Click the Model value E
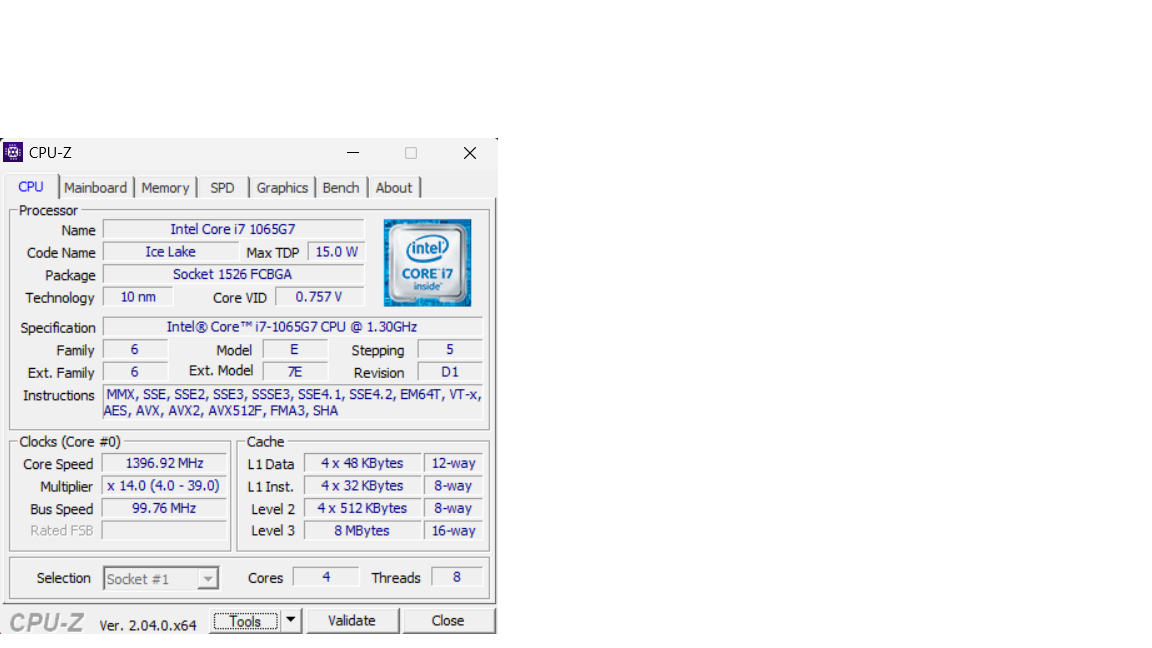 pyautogui.click(x=295, y=350)
